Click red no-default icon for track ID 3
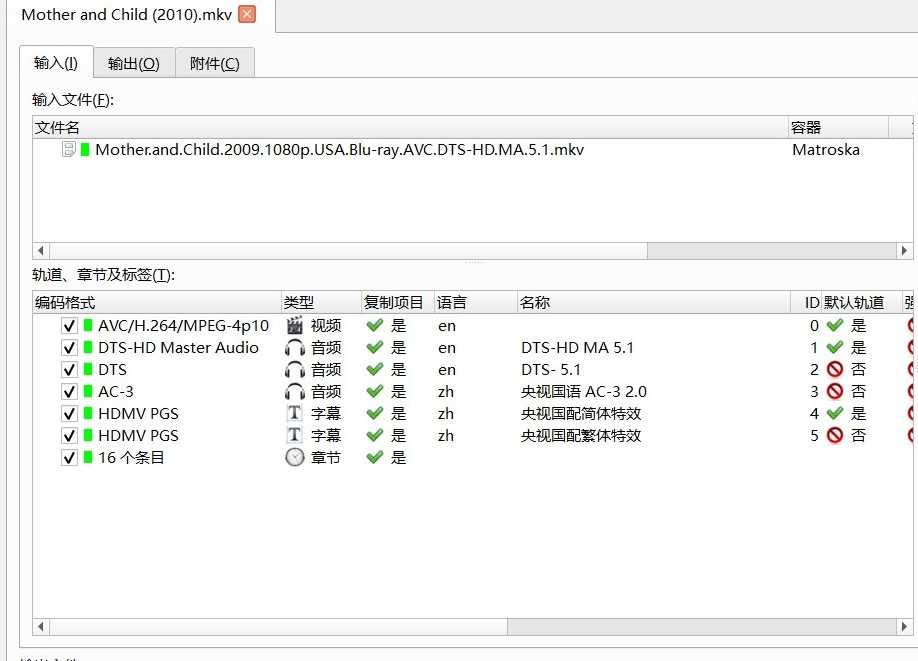Image resolution: width=918 pixels, height=661 pixels. click(x=835, y=392)
